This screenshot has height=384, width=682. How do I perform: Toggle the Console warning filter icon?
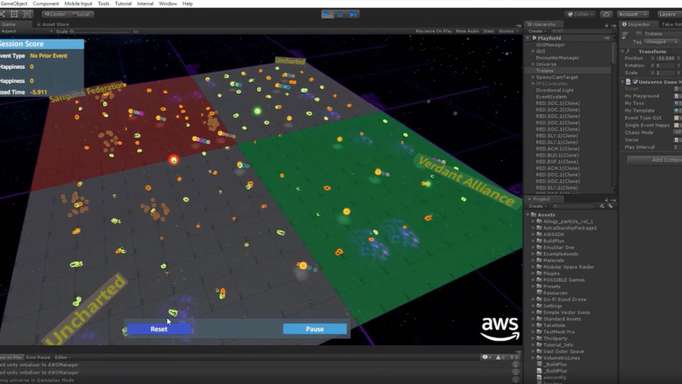(x=499, y=357)
